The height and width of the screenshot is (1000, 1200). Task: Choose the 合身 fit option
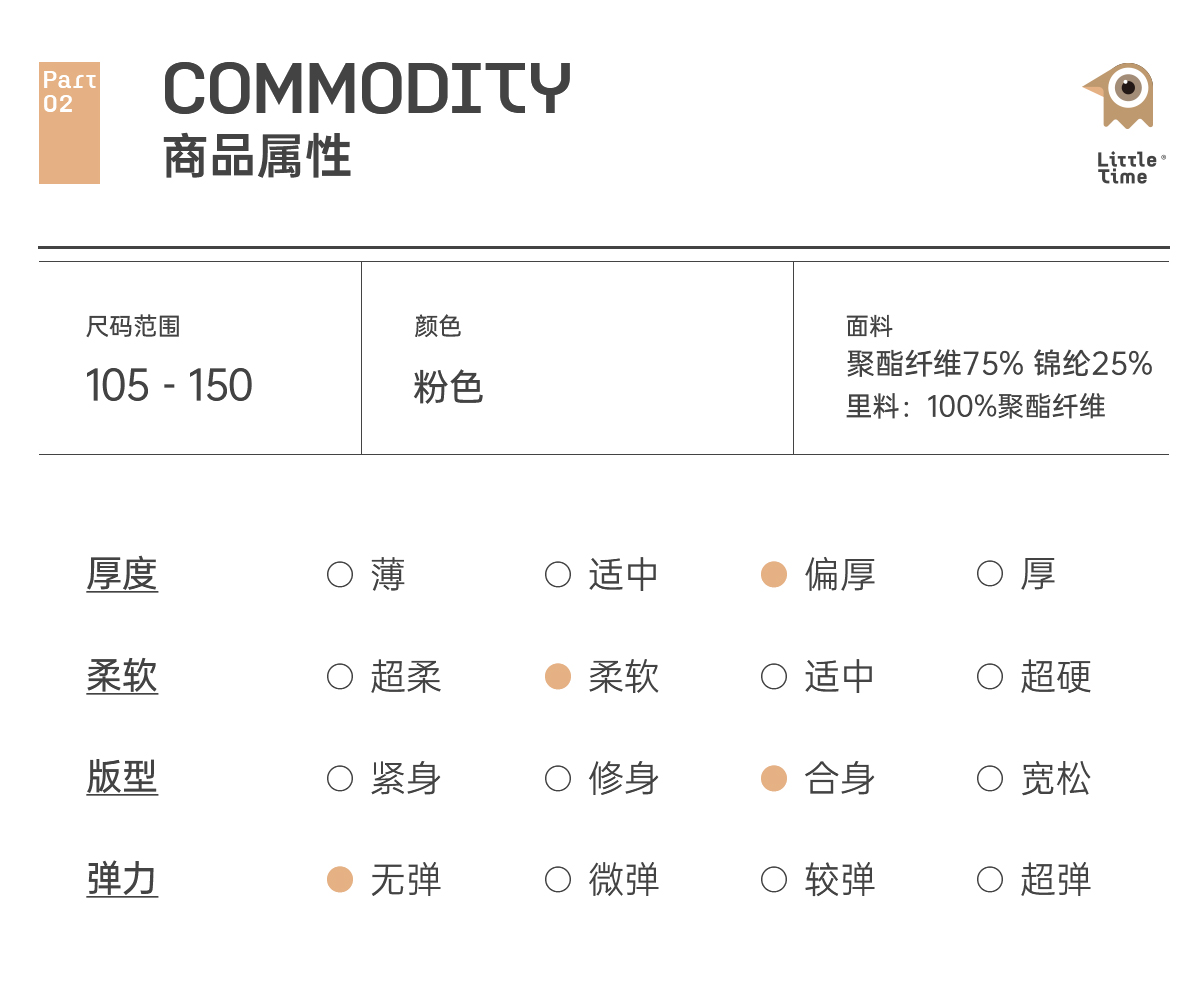[774, 779]
